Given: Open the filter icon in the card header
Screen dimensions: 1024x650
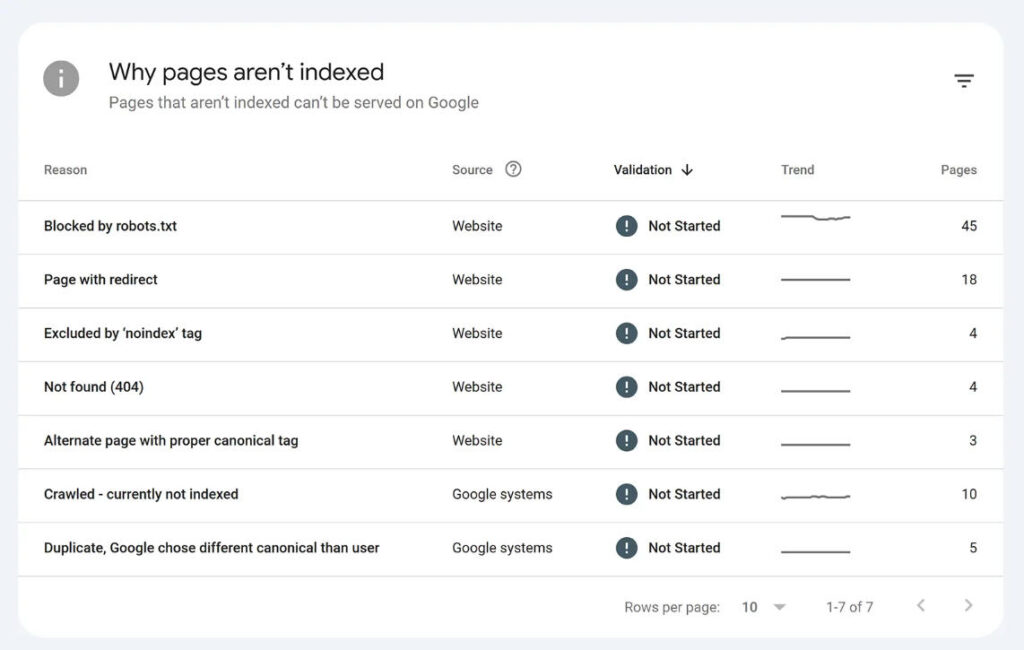Looking at the screenshot, I should tap(964, 80).
